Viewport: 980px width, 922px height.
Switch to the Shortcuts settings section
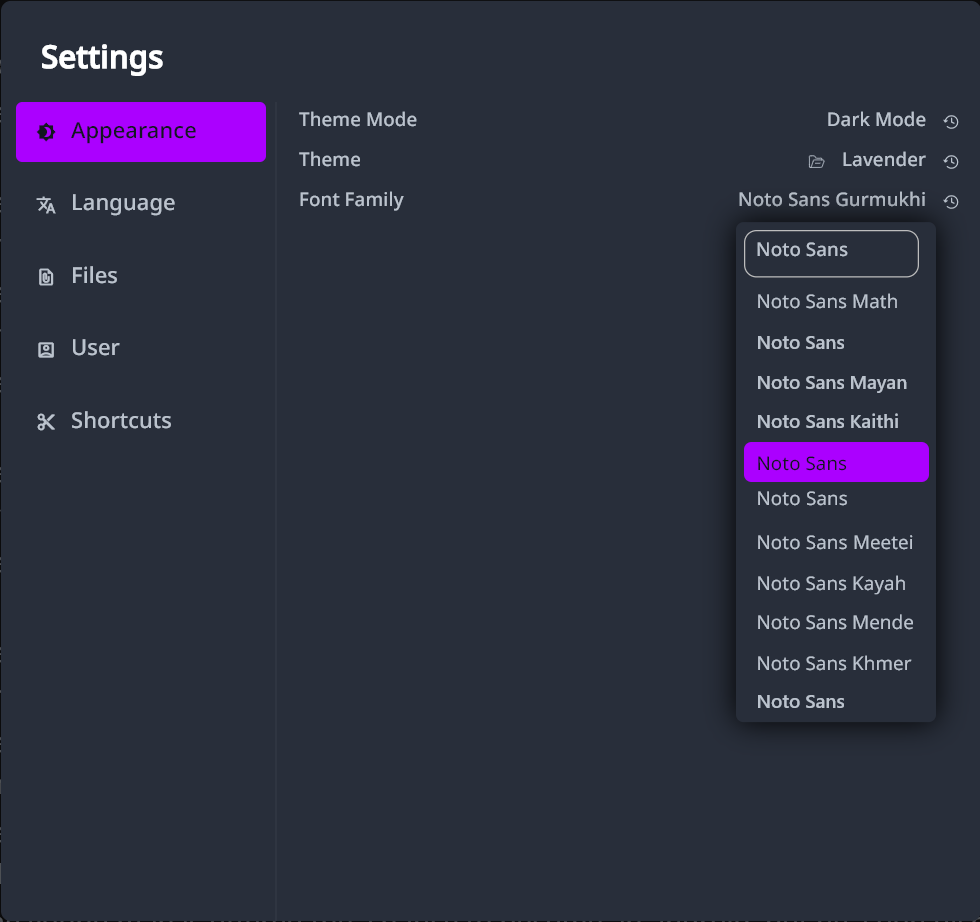(x=121, y=420)
